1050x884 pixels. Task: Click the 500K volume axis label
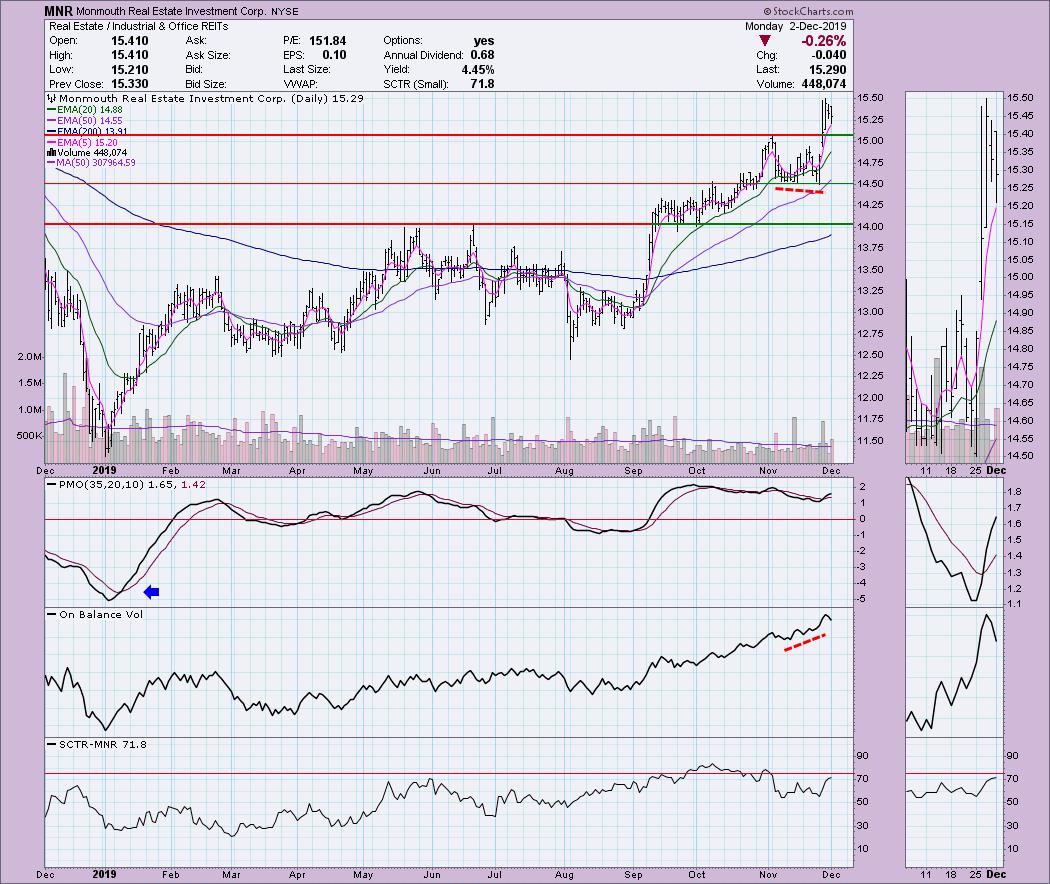(x=29, y=435)
